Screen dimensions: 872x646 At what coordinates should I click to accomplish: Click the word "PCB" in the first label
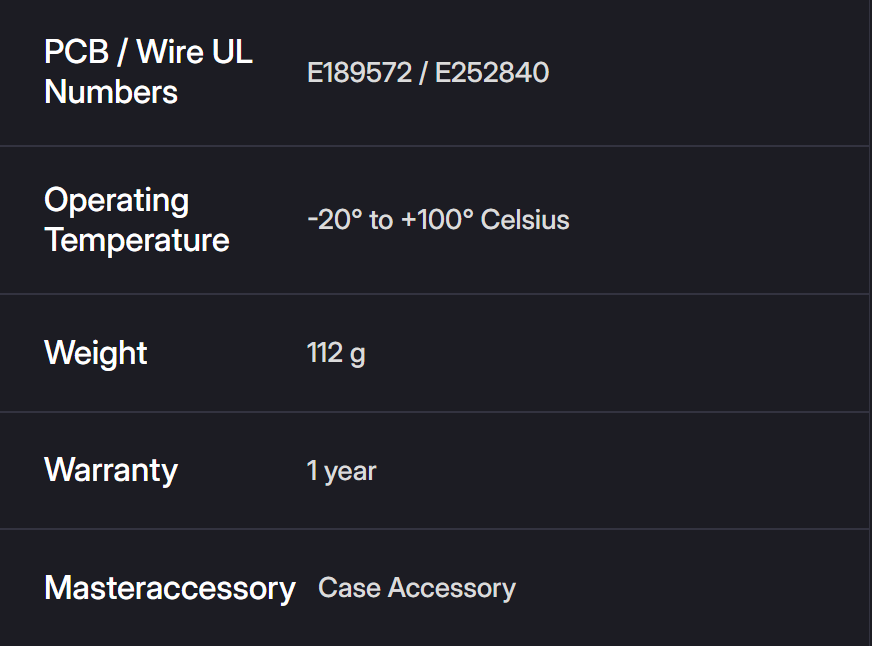76,52
